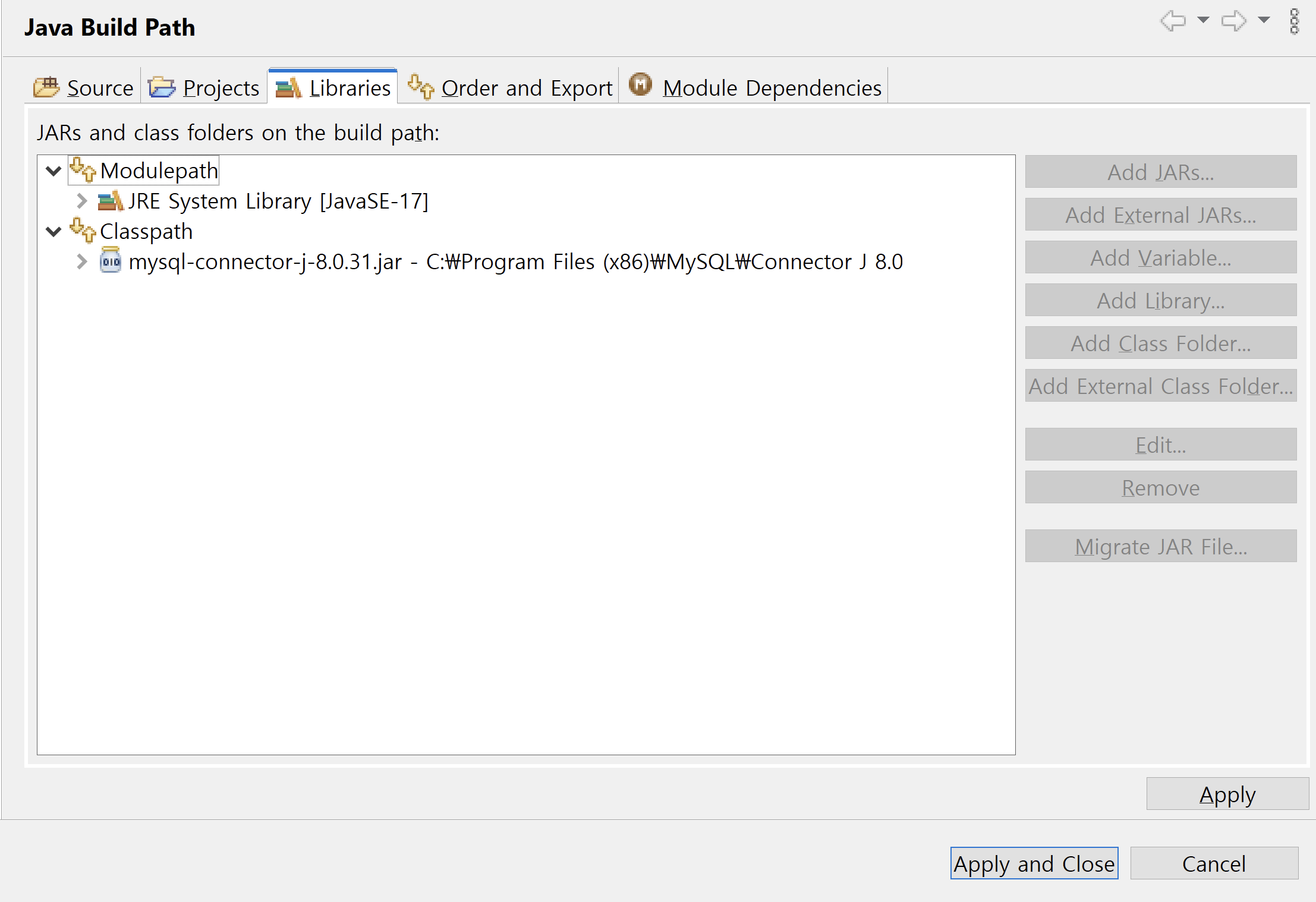Expand the mysql-connector jar entry
1316x902 pixels.
tap(81, 261)
